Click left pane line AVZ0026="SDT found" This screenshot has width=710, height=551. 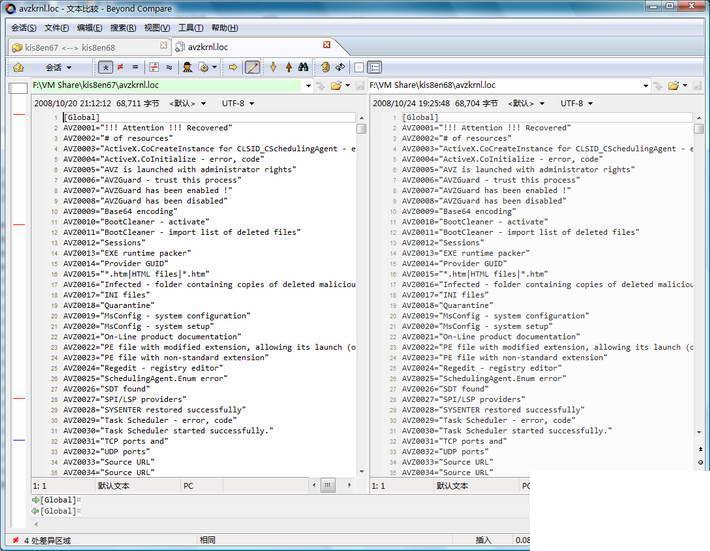(106, 389)
